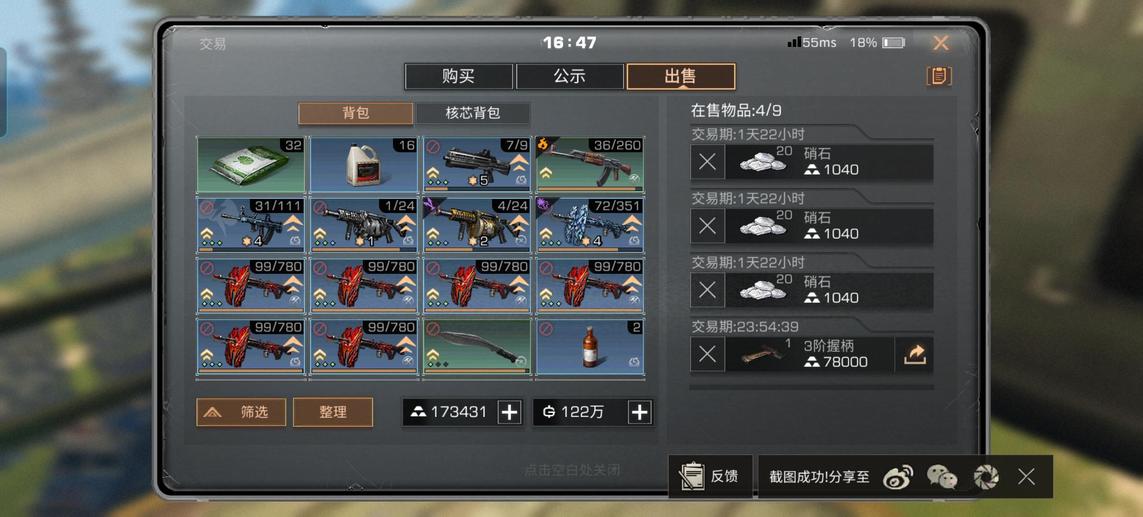Add gold bars with plus beside 173431
The image size is (1143, 517).
click(x=509, y=412)
